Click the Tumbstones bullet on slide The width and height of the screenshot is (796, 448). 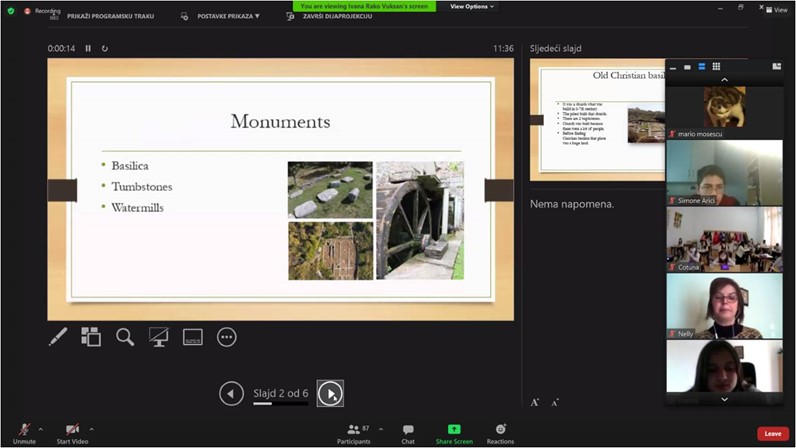click(142, 187)
